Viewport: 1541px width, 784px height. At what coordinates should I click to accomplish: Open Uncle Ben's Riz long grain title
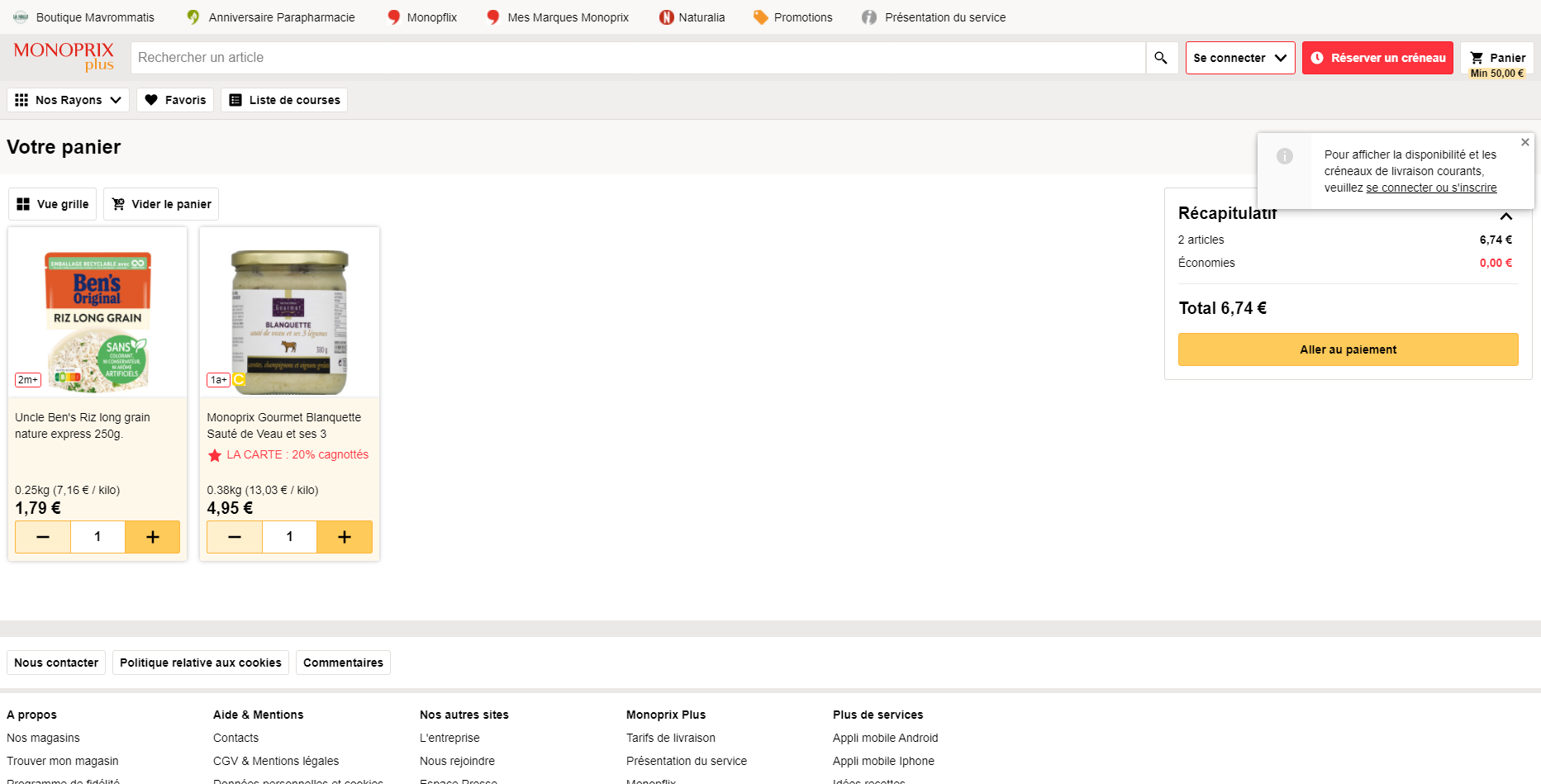click(83, 425)
